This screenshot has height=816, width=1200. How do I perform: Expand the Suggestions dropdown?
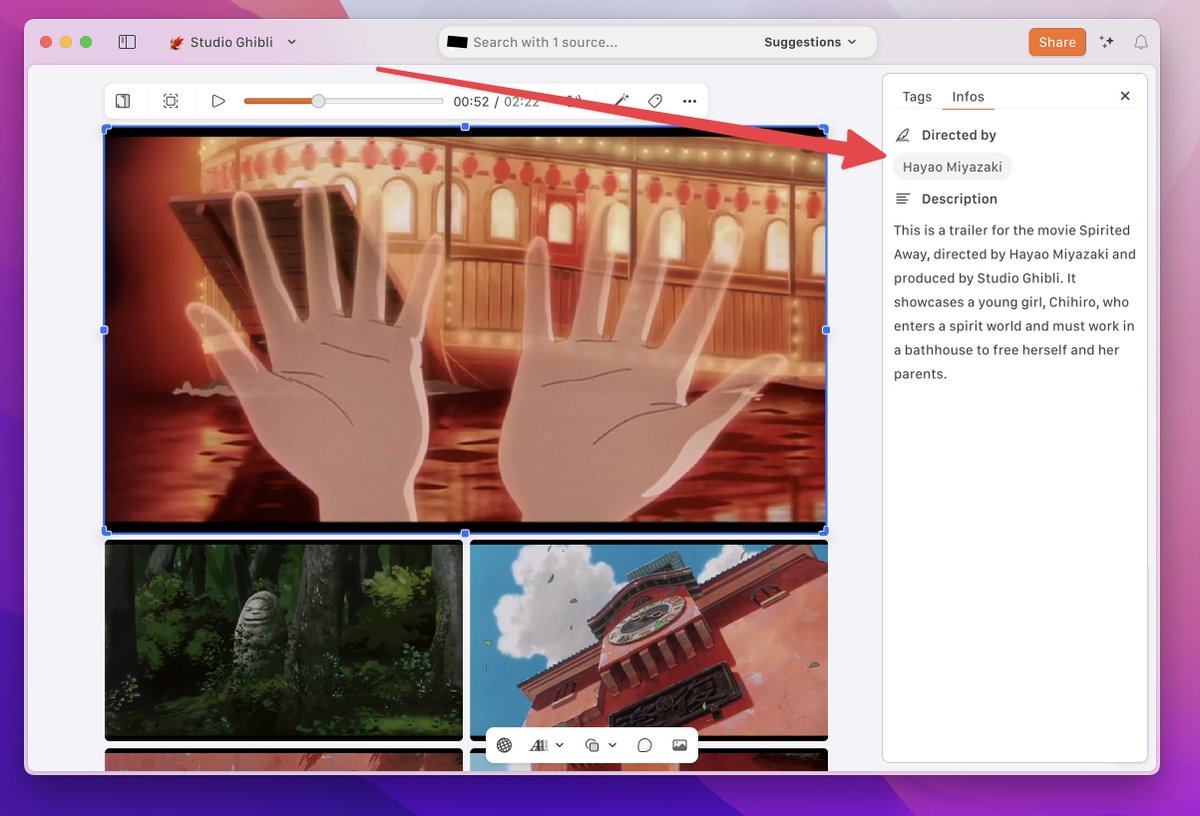[x=810, y=41]
